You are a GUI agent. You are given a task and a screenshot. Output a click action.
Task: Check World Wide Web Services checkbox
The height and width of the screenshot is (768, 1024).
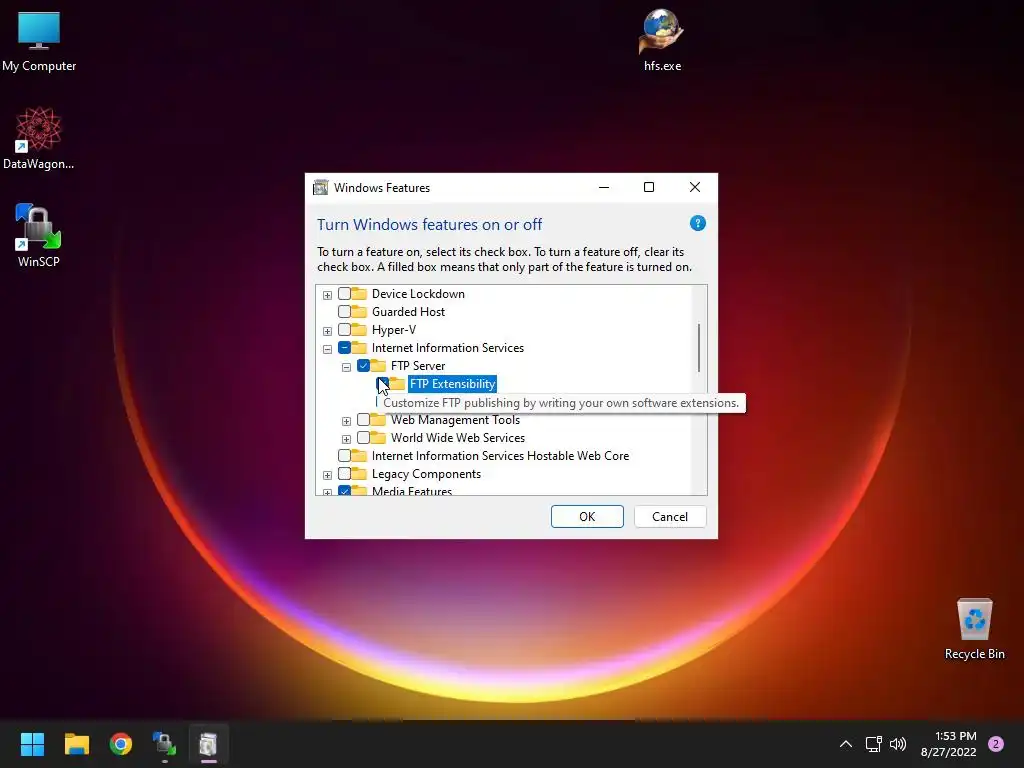[x=363, y=438]
